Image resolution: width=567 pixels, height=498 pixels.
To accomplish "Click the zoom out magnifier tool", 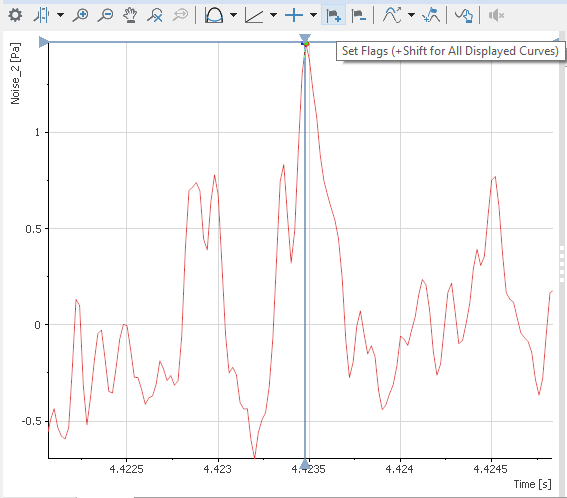I will click(106, 15).
